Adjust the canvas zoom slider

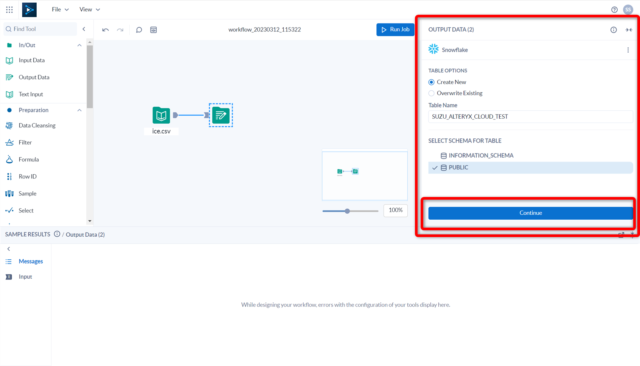(x=347, y=211)
